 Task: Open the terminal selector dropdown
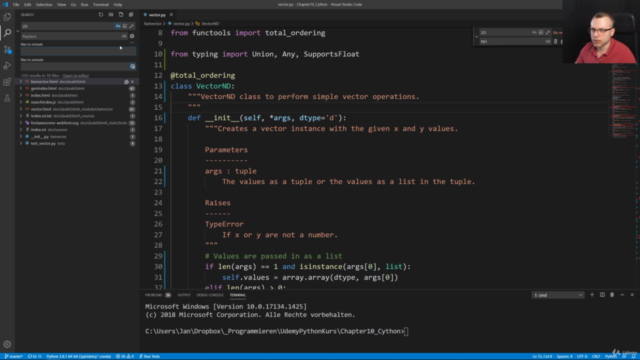[558, 295]
